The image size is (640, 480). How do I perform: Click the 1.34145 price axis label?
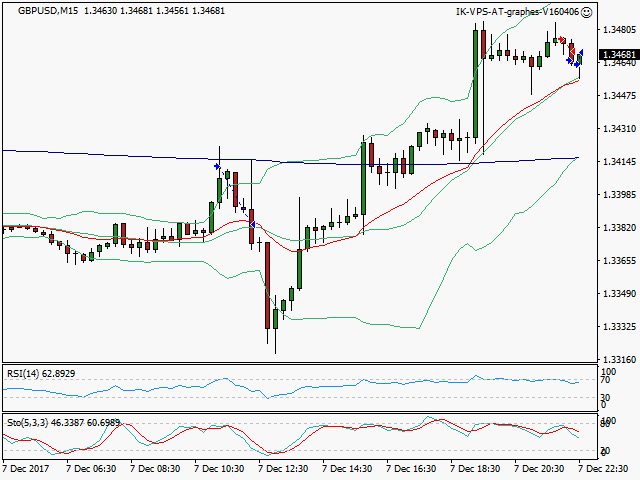point(620,162)
